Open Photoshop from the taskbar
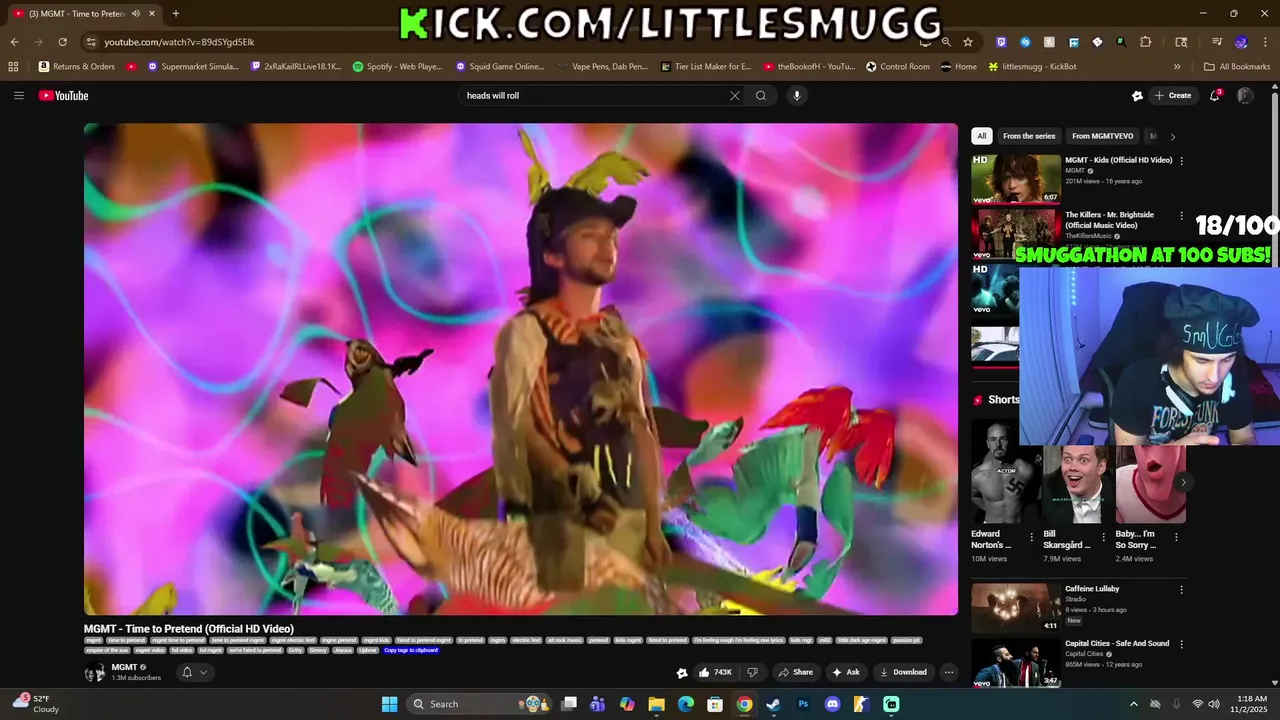This screenshot has height=720, width=1280. (x=803, y=704)
